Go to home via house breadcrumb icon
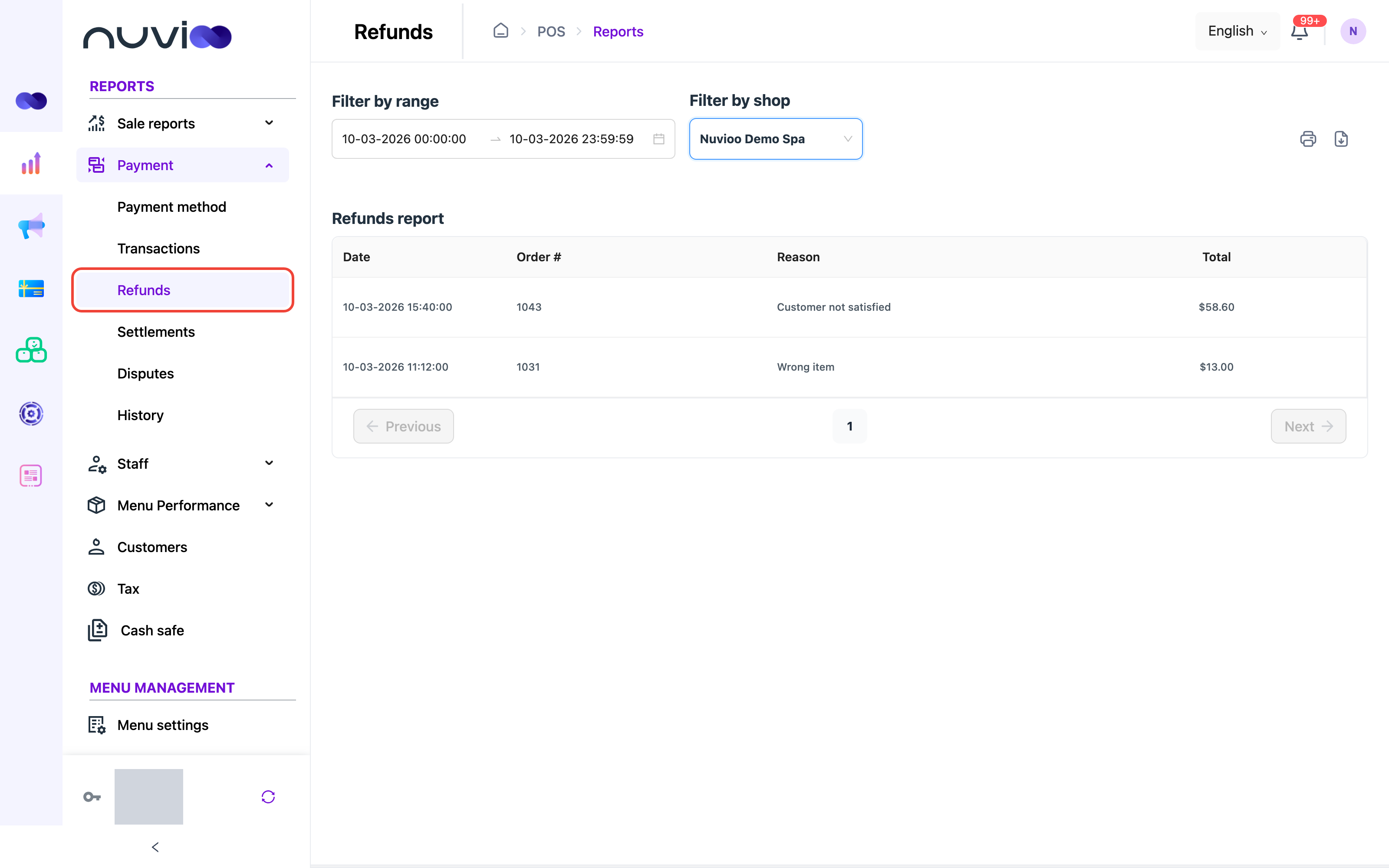The image size is (1389, 868). click(x=500, y=31)
